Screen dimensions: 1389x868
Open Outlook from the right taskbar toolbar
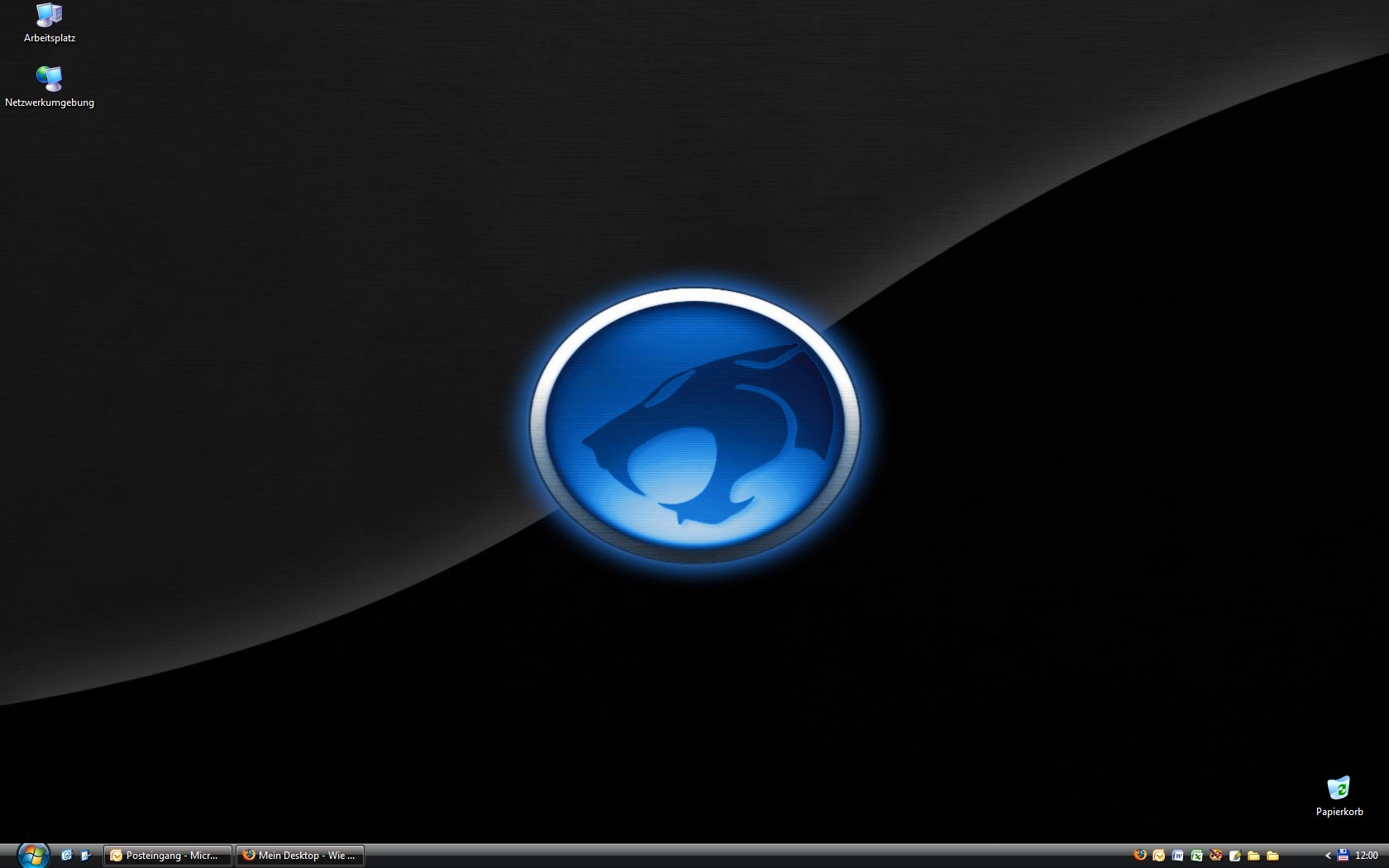(1159, 856)
